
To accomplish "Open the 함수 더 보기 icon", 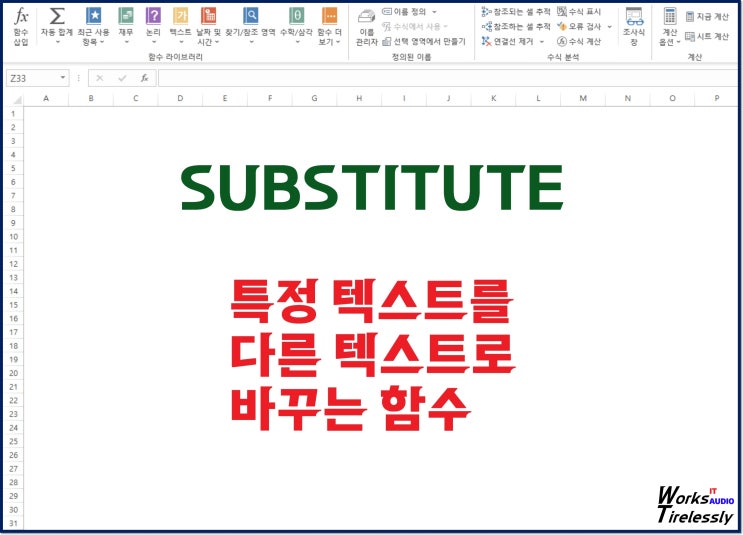I will pos(329,16).
